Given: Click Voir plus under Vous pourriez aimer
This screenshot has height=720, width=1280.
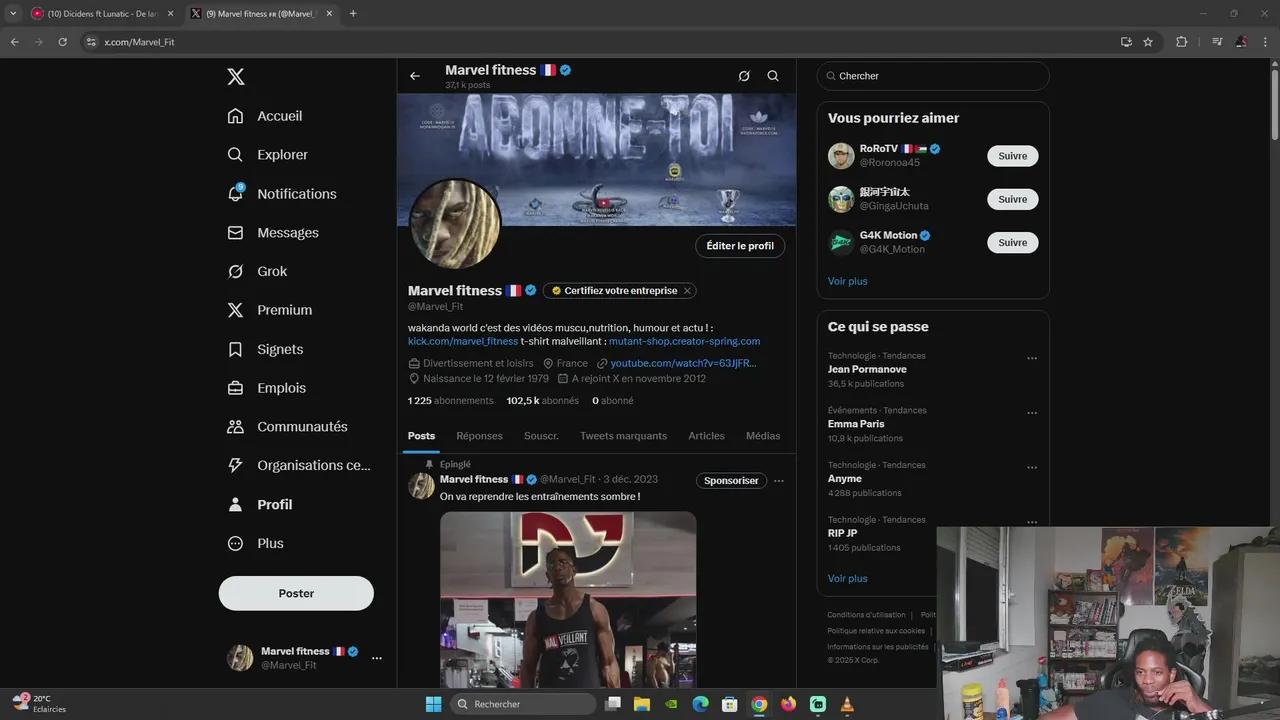Looking at the screenshot, I should (x=848, y=281).
